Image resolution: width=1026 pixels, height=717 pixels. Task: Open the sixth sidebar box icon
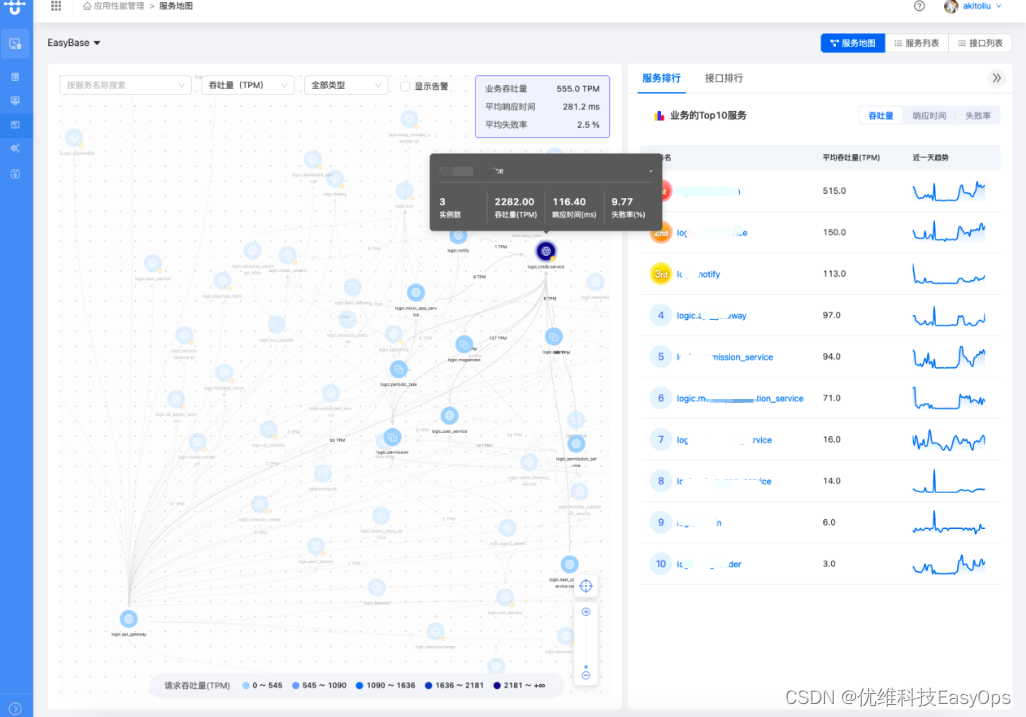(15, 174)
